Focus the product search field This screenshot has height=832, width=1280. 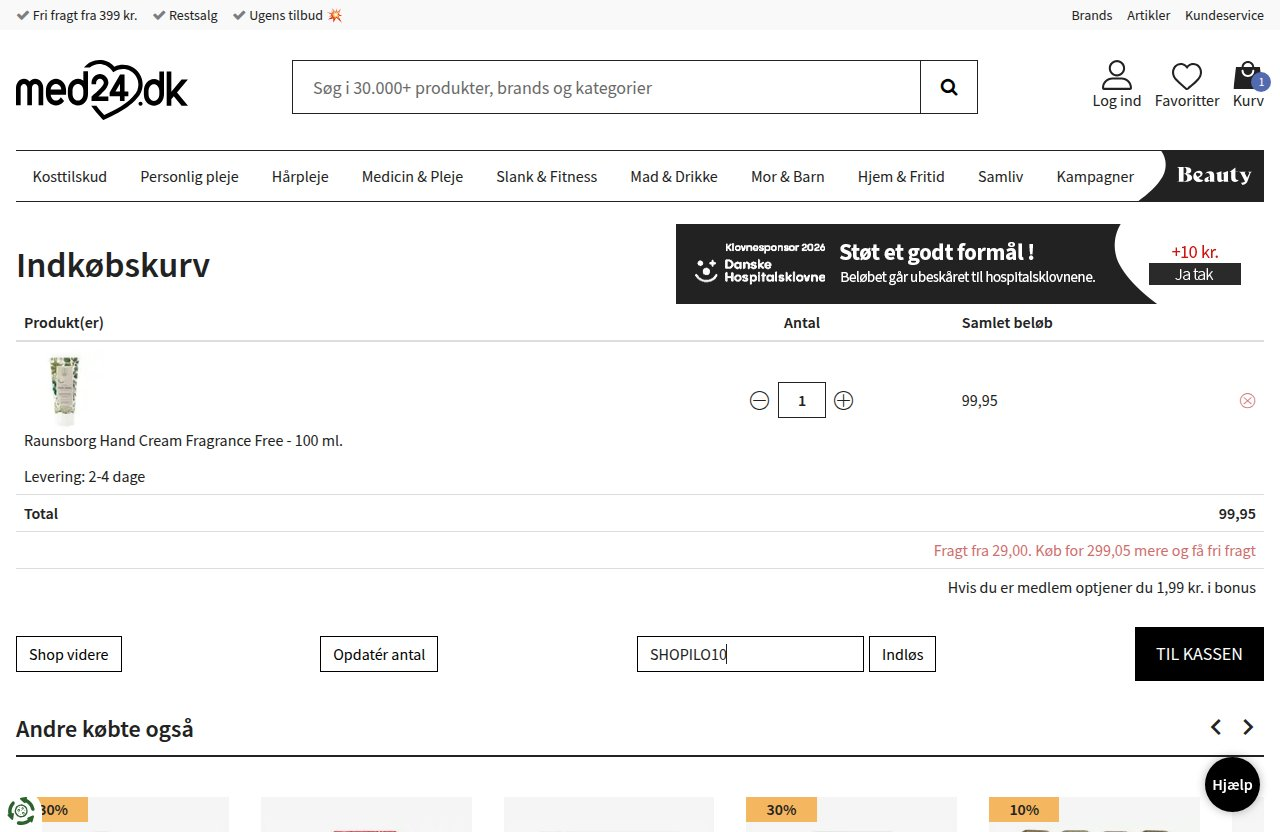tap(606, 87)
